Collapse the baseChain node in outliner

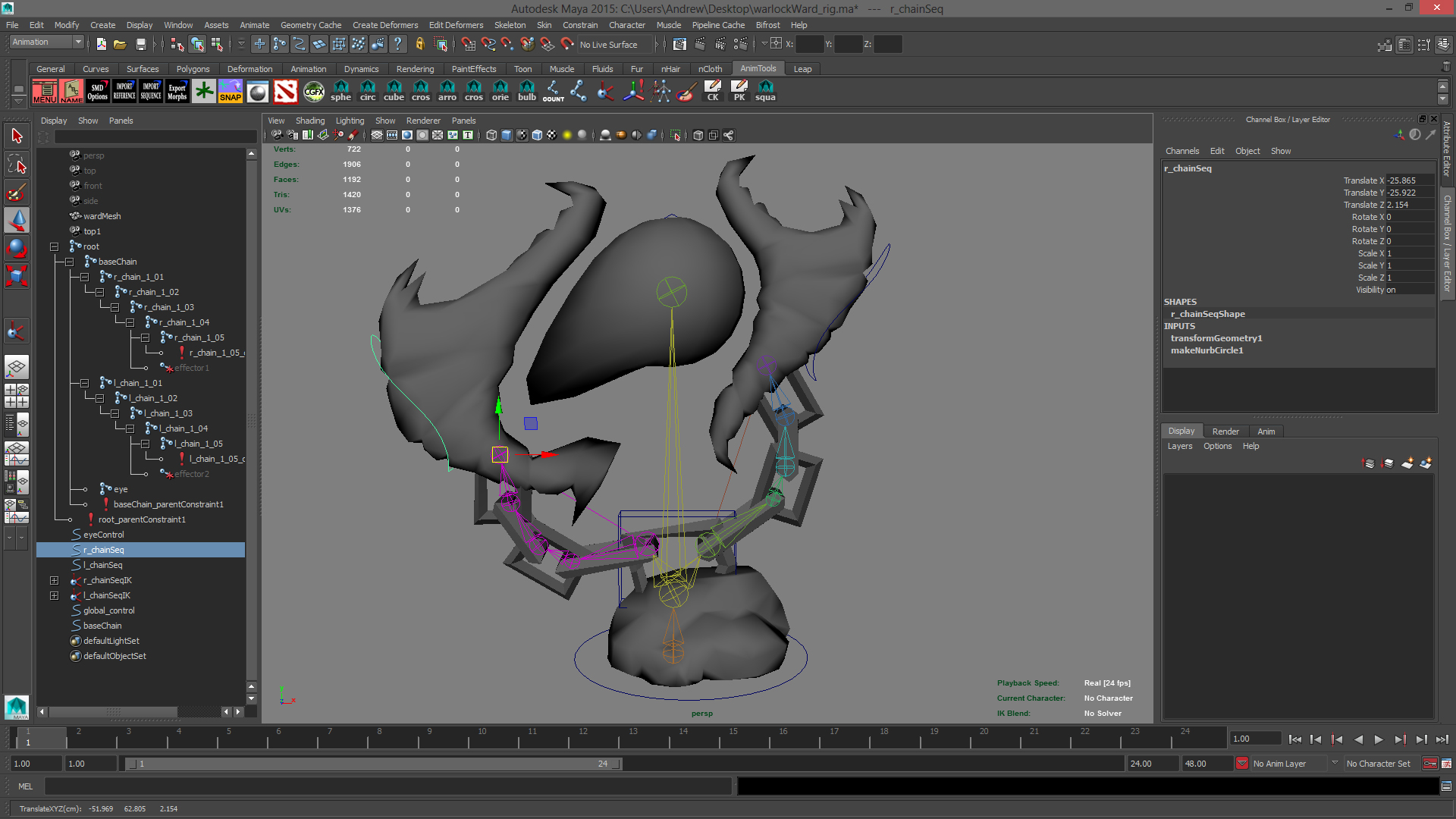coord(69,262)
